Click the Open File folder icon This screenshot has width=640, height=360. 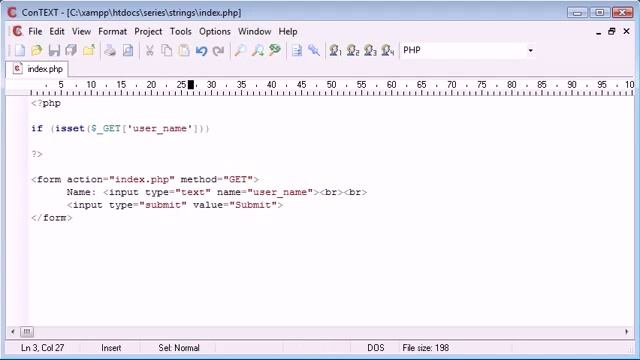[x=37, y=50]
